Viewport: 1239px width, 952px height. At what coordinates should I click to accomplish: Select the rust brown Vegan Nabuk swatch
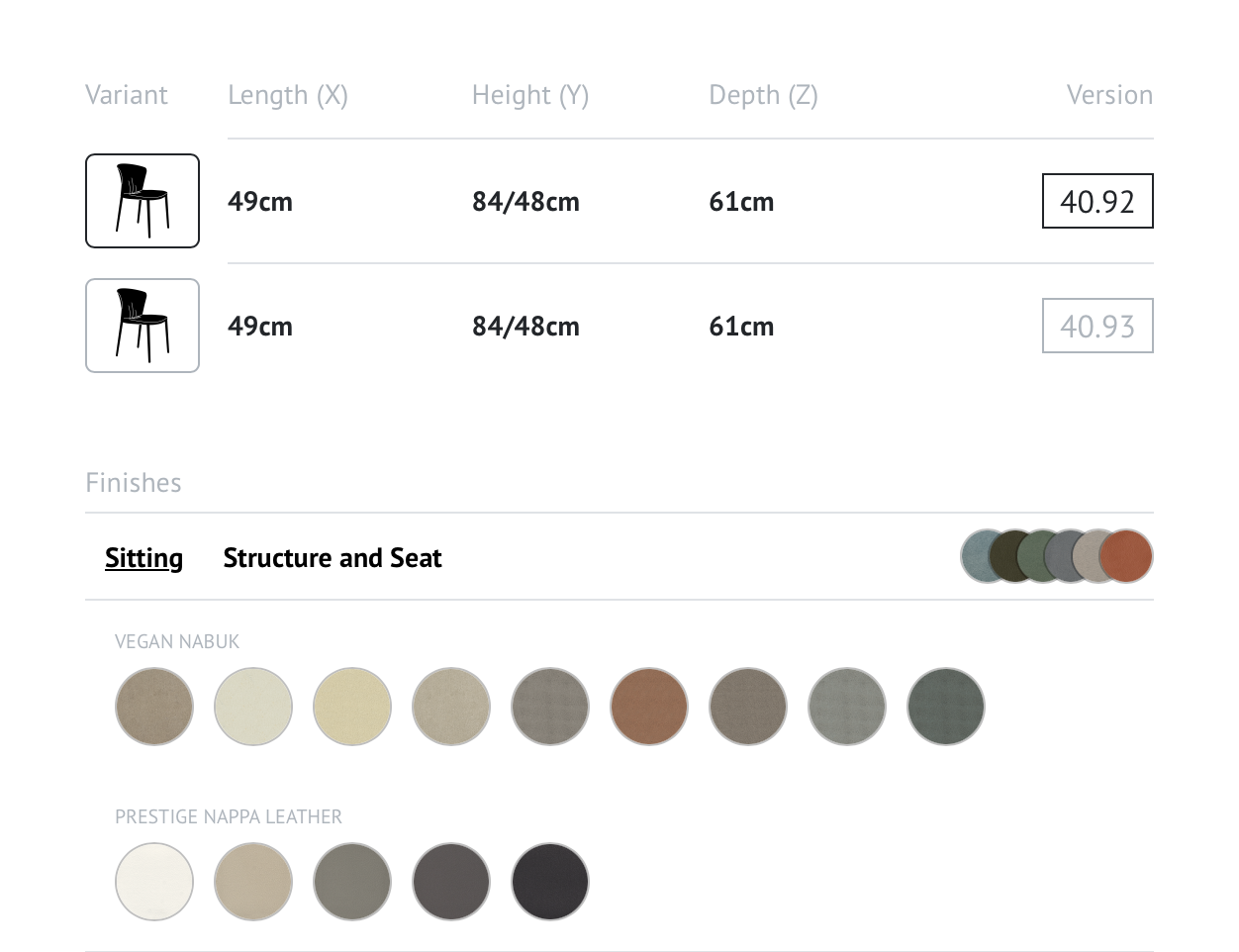click(649, 707)
